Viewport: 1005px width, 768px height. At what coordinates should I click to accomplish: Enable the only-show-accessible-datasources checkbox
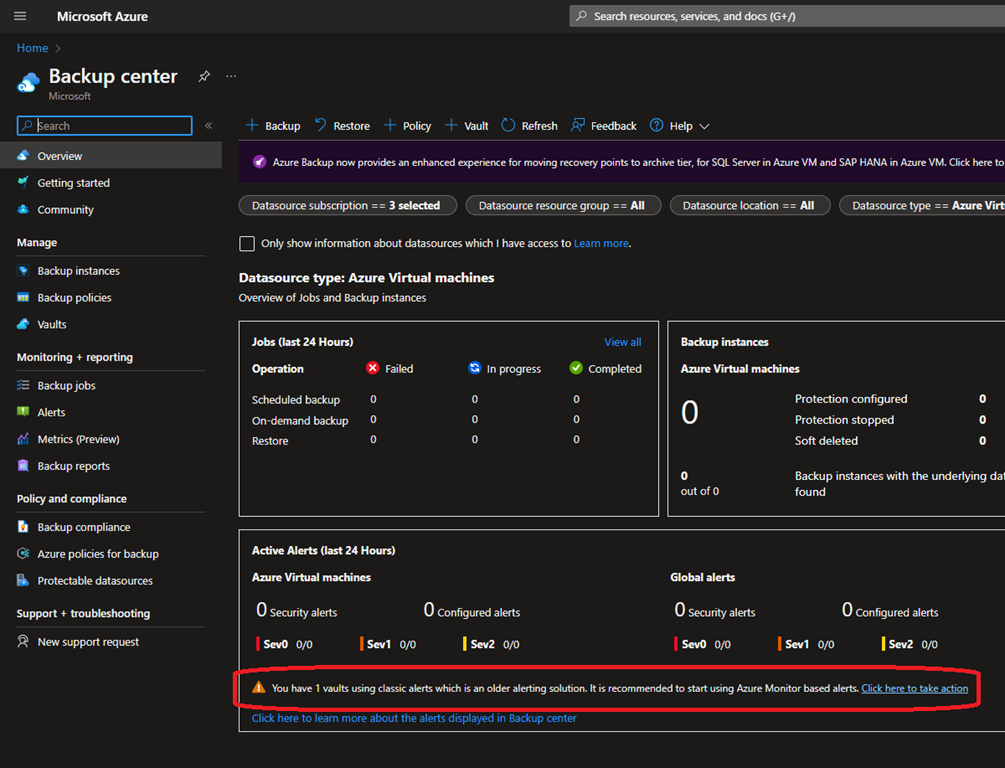tap(247, 243)
